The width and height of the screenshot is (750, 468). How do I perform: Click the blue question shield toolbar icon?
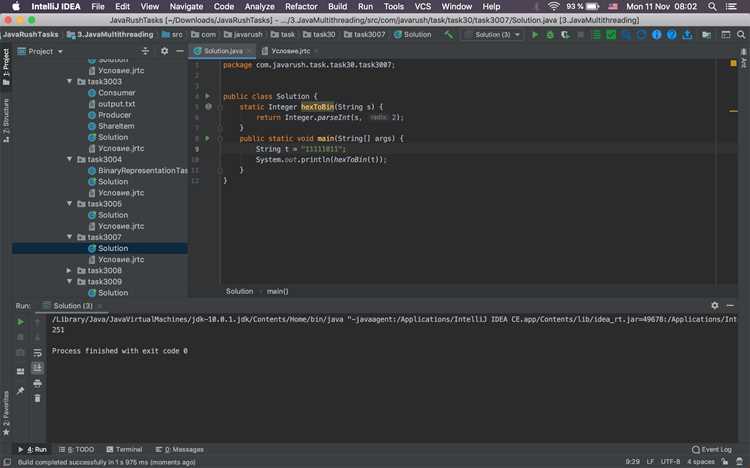[672, 35]
